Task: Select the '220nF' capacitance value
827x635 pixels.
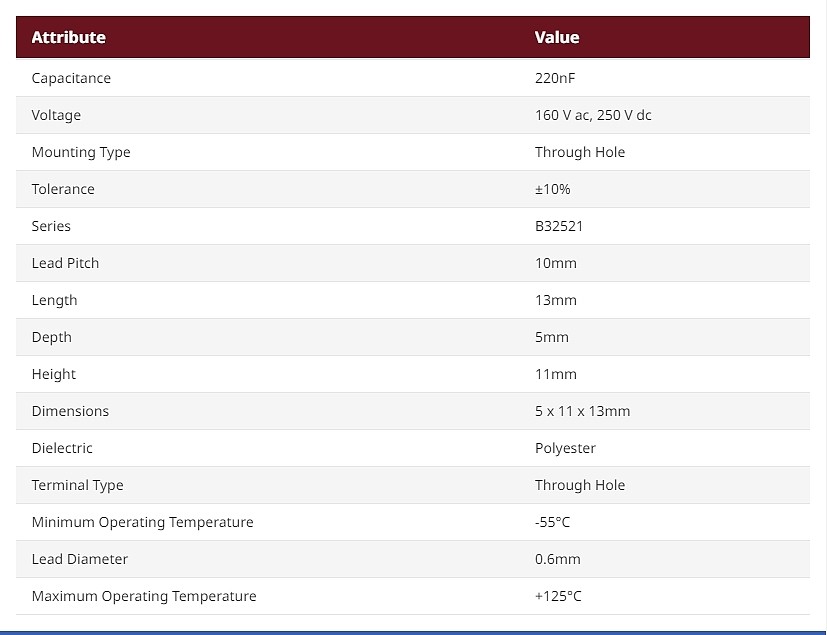Action: pyautogui.click(x=555, y=78)
